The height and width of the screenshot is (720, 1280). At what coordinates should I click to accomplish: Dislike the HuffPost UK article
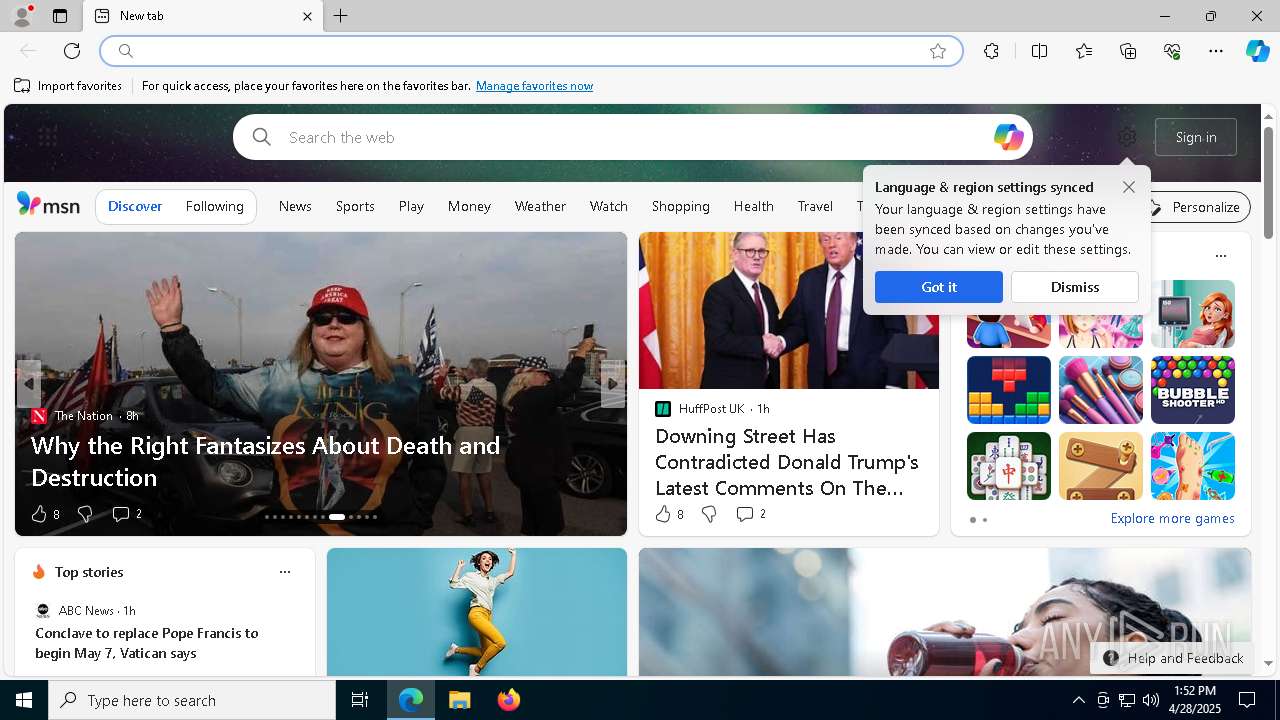pyautogui.click(x=709, y=514)
